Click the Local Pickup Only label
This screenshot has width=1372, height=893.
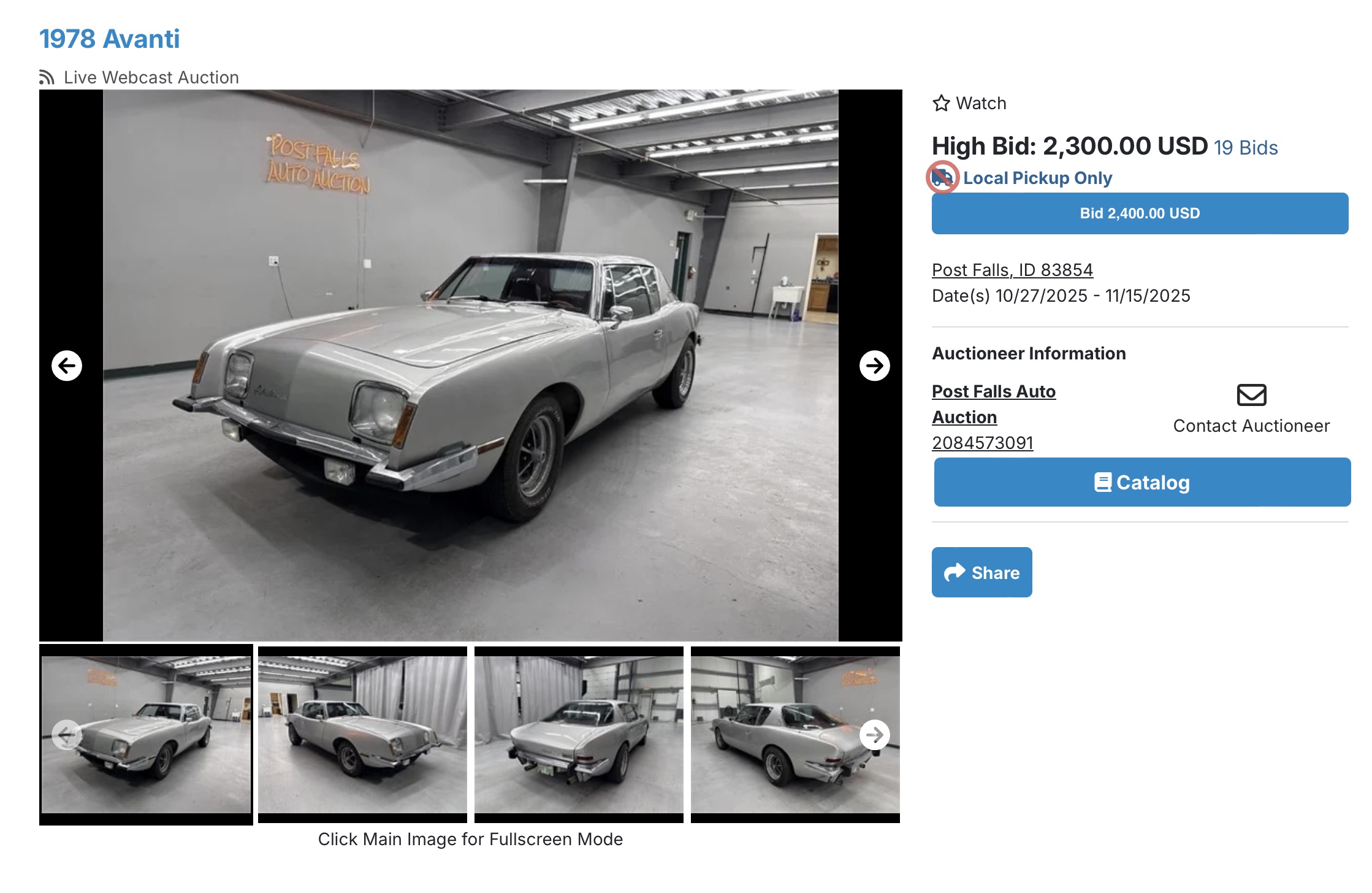click(x=1037, y=178)
